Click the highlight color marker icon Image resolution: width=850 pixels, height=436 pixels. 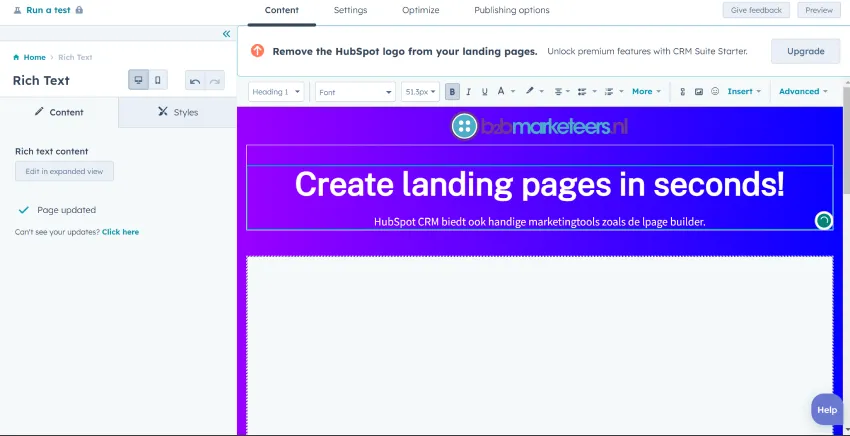tap(530, 91)
